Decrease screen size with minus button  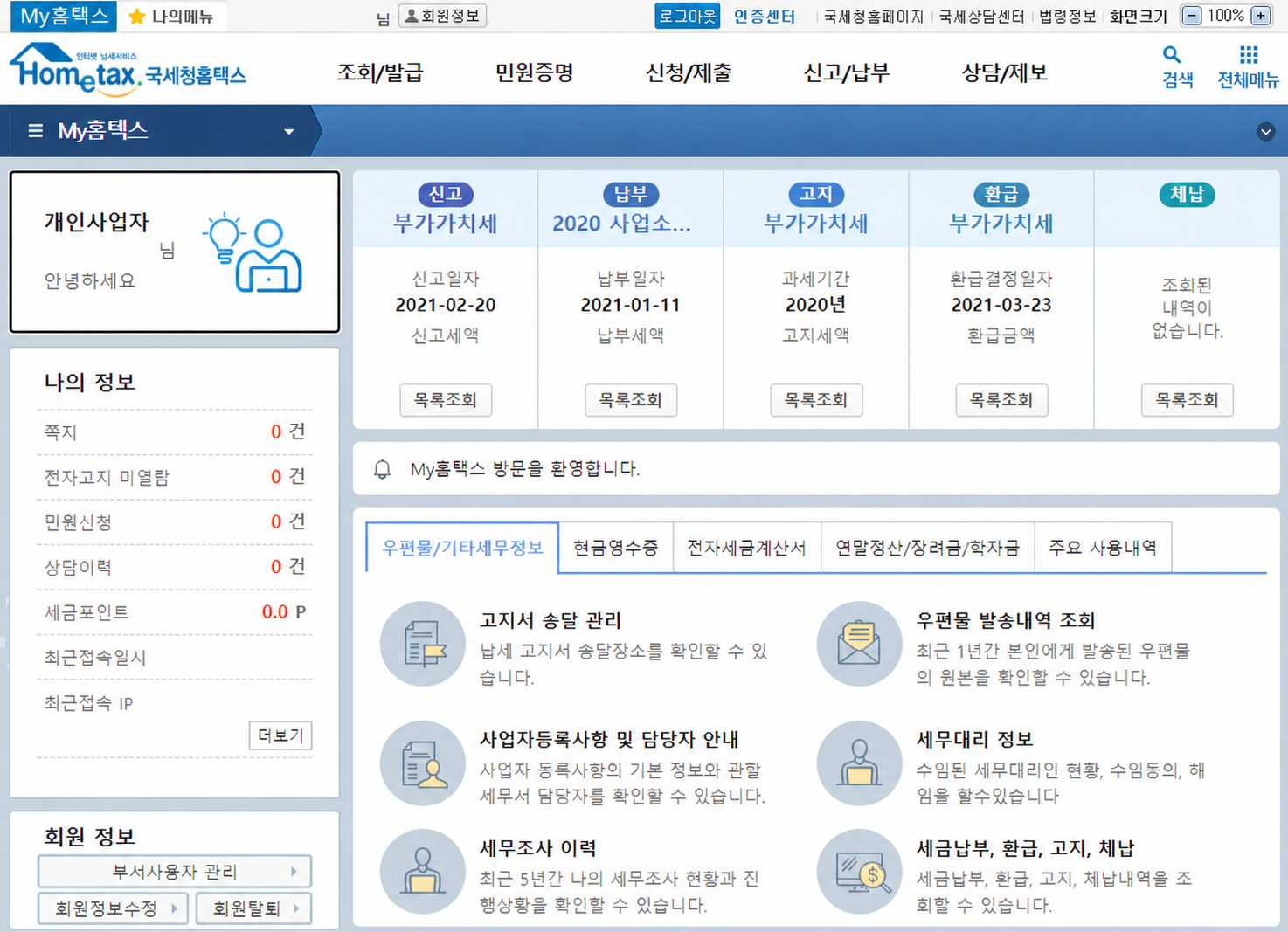(1192, 16)
